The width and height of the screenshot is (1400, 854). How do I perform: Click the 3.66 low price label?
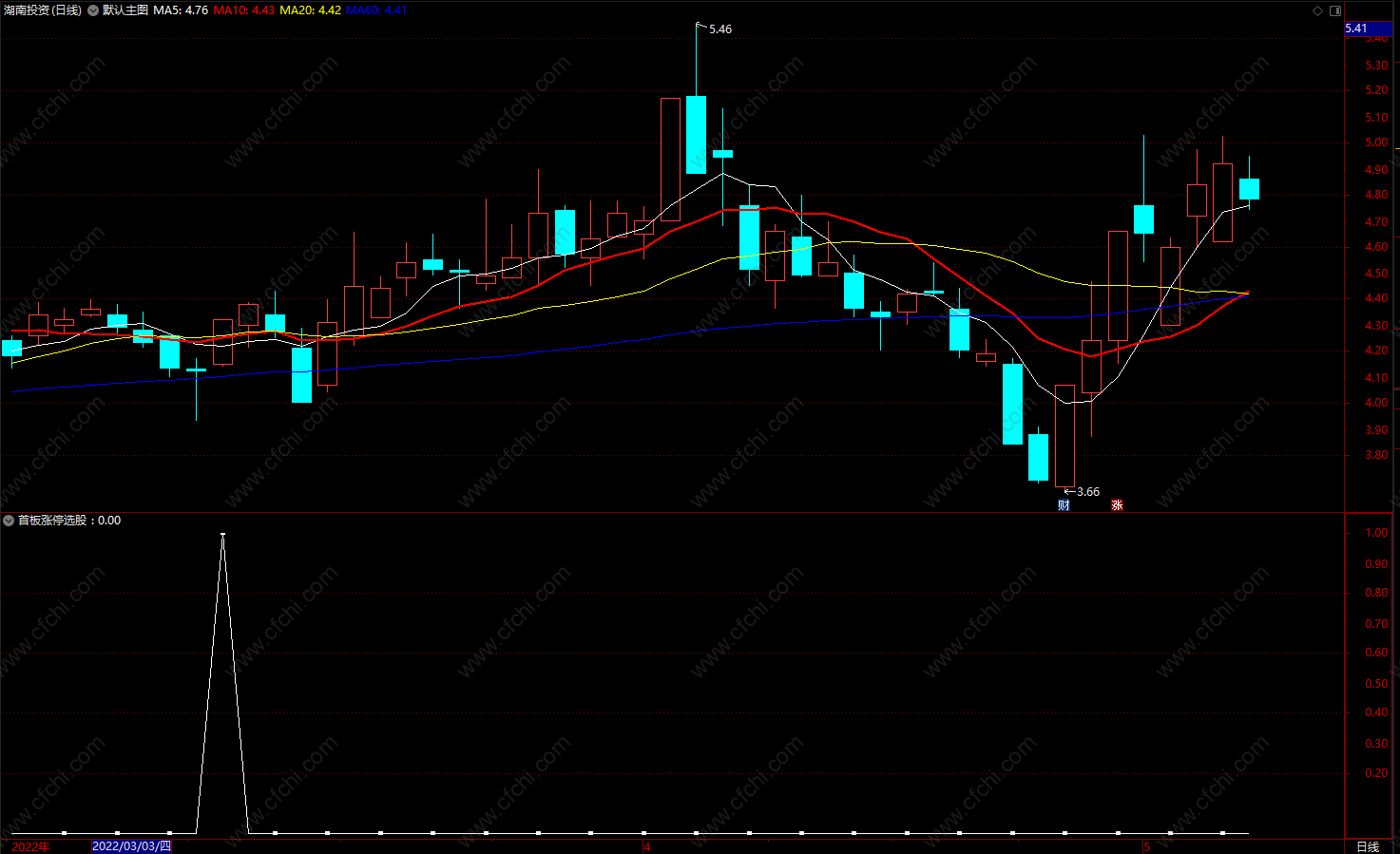pyautogui.click(x=1088, y=492)
